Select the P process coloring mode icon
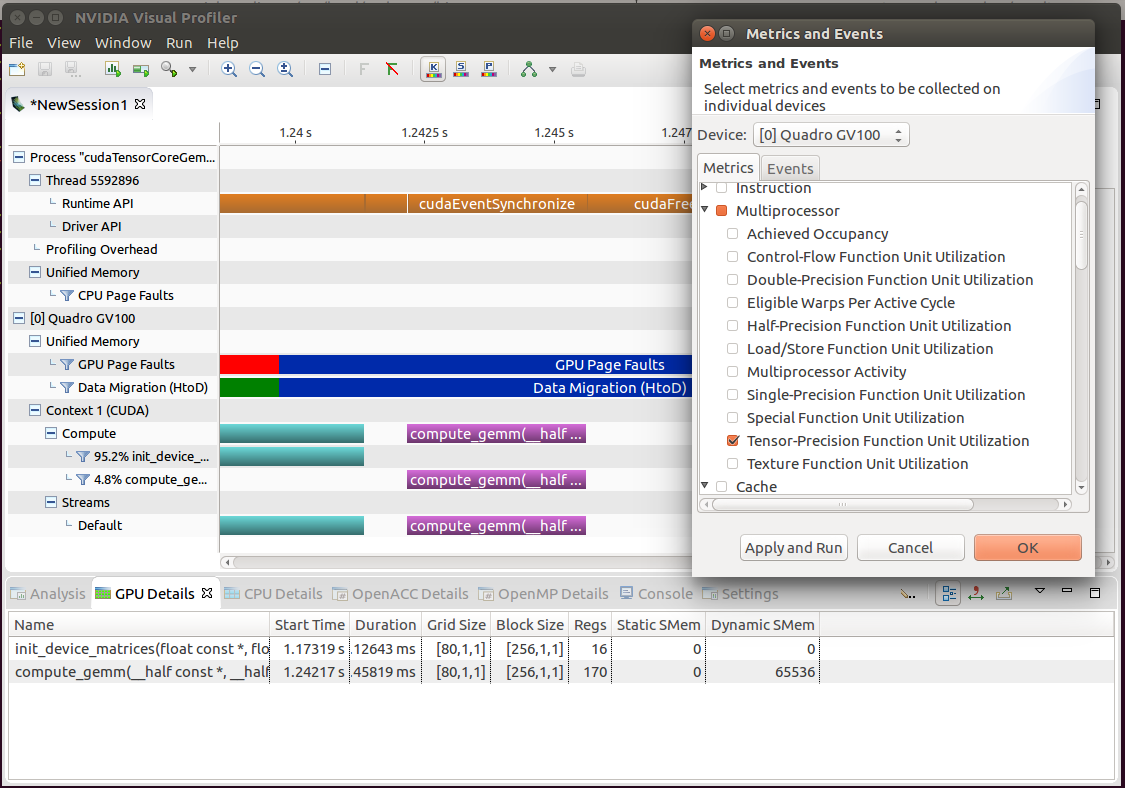The image size is (1125, 788). 489,68
